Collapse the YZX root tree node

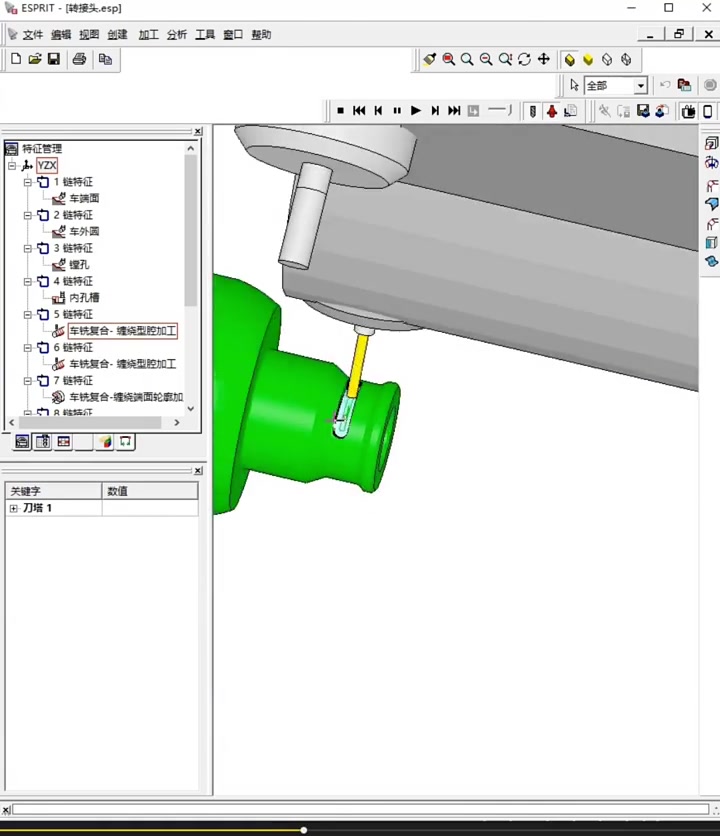[12, 166]
